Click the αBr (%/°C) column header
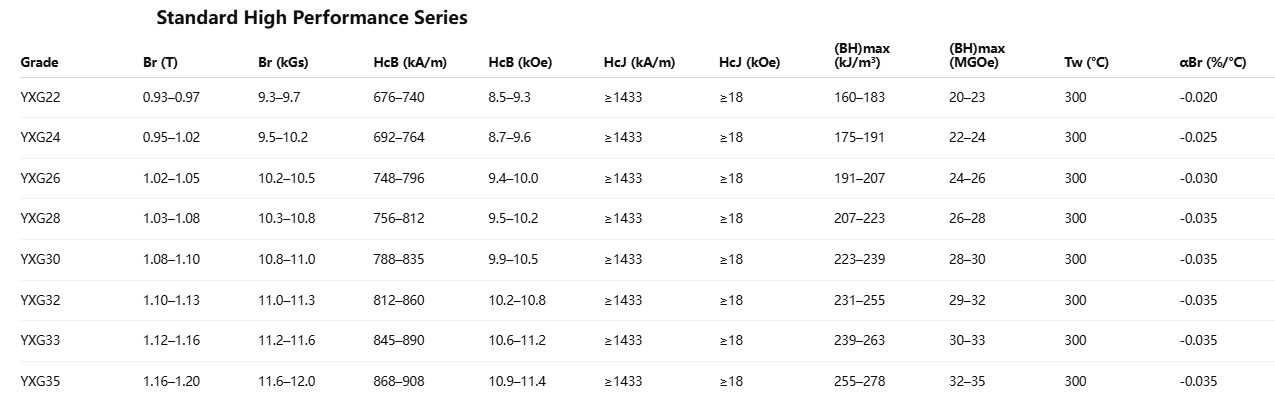Image resolution: width=1275 pixels, height=401 pixels. [x=1212, y=62]
